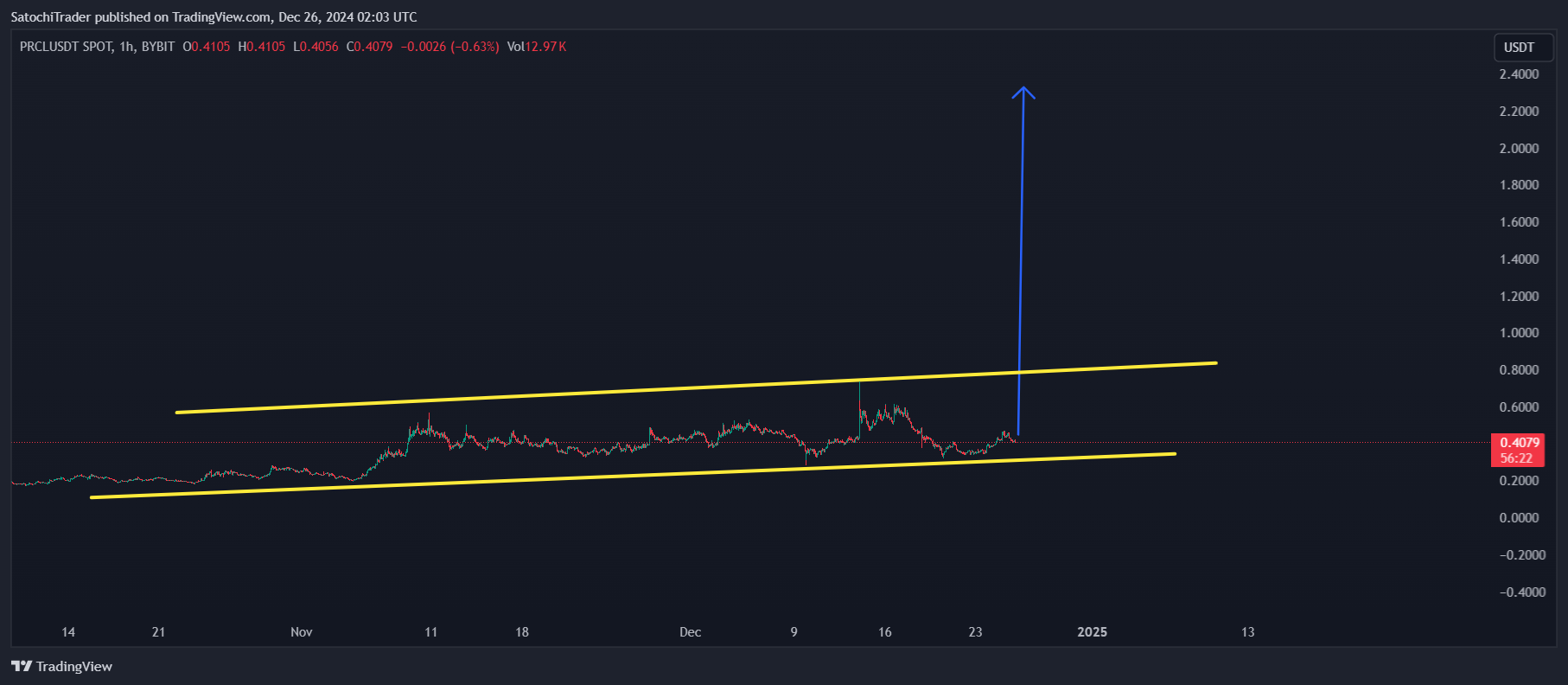Click the 2.2000 price axis label

tap(1519, 112)
